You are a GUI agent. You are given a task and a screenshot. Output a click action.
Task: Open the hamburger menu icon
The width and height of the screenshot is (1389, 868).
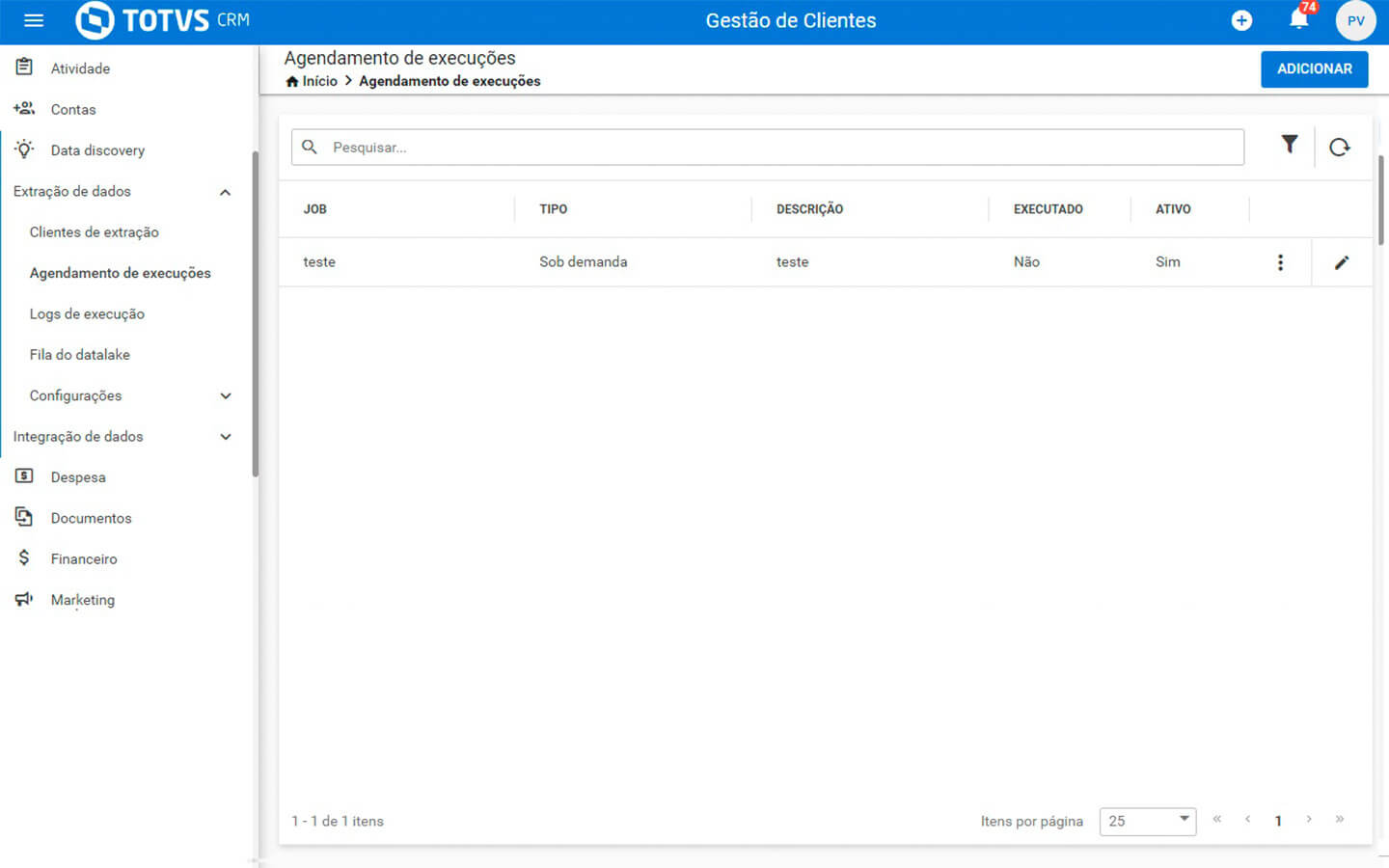tap(34, 20)
